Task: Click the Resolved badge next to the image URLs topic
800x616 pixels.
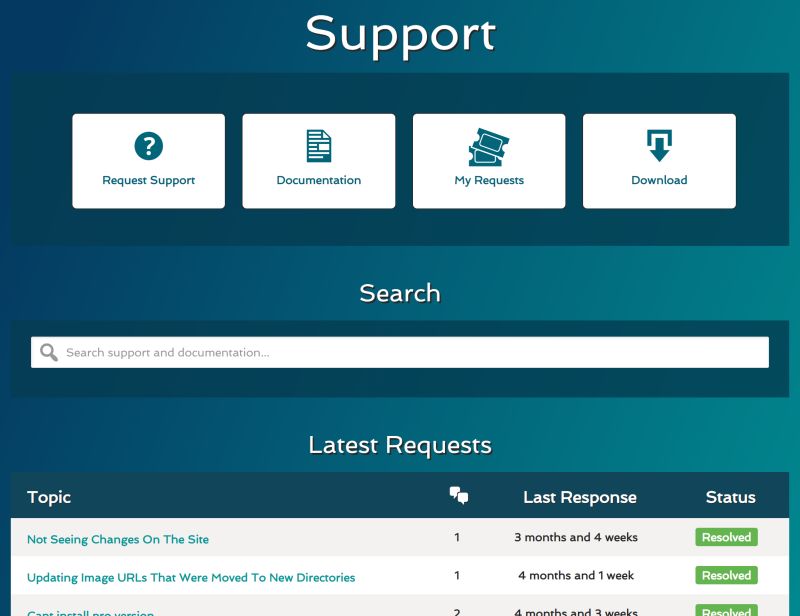Action: 725,575
